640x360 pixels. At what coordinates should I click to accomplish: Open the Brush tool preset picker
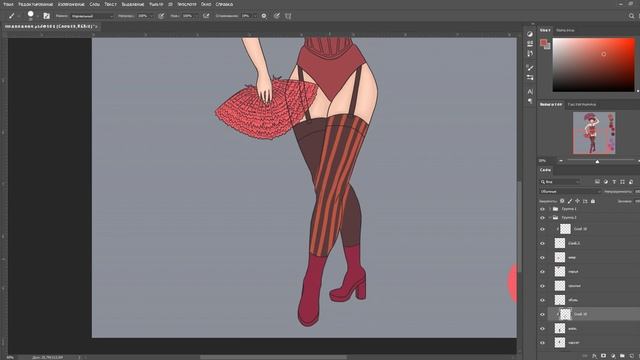tap(11, 16)
